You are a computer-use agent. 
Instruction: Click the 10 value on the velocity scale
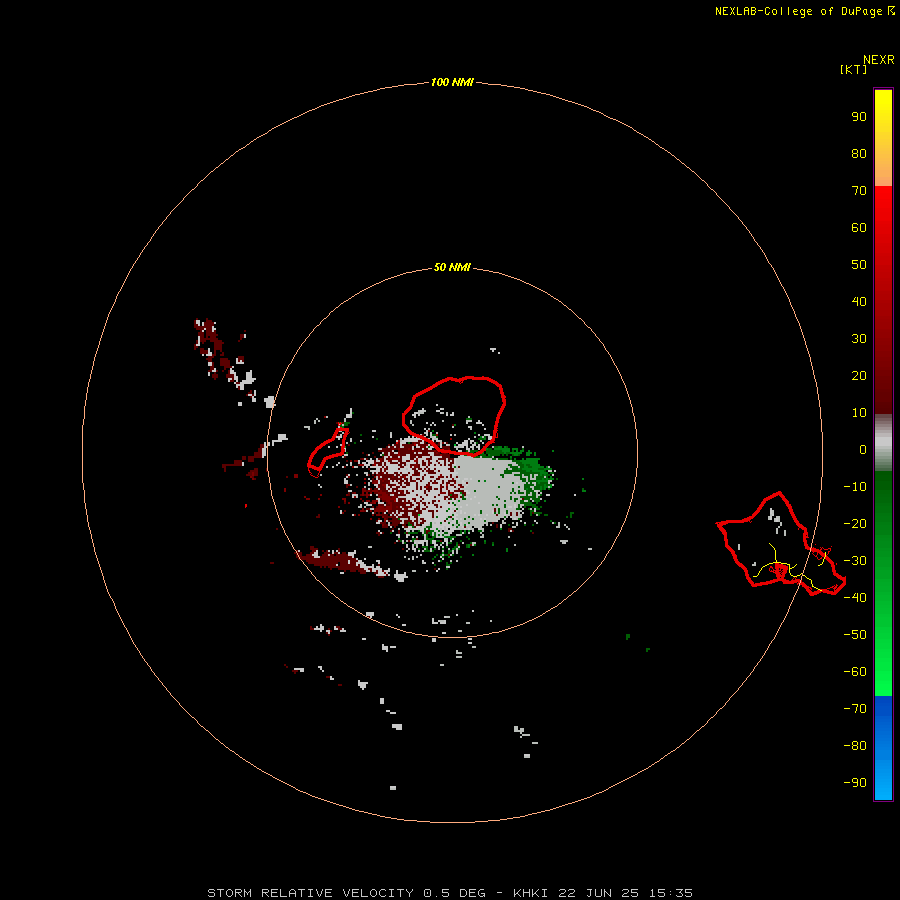859,413
